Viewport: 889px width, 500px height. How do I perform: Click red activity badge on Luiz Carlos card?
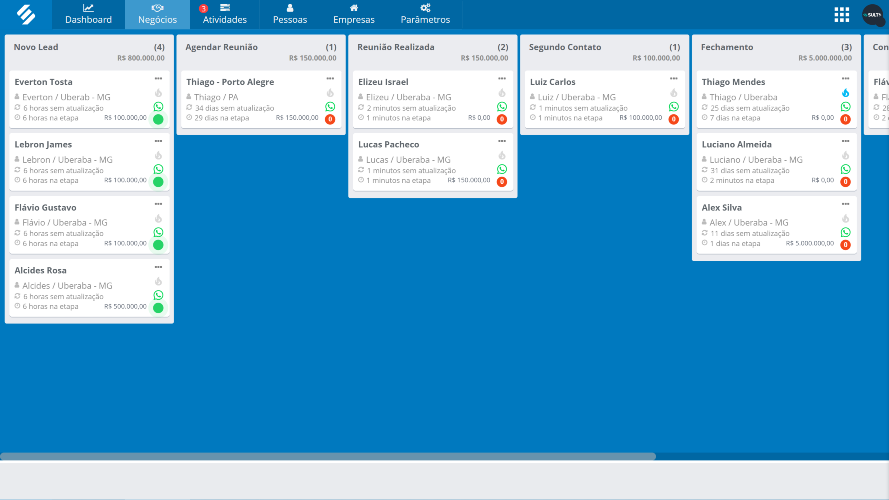tap(674, 119)
